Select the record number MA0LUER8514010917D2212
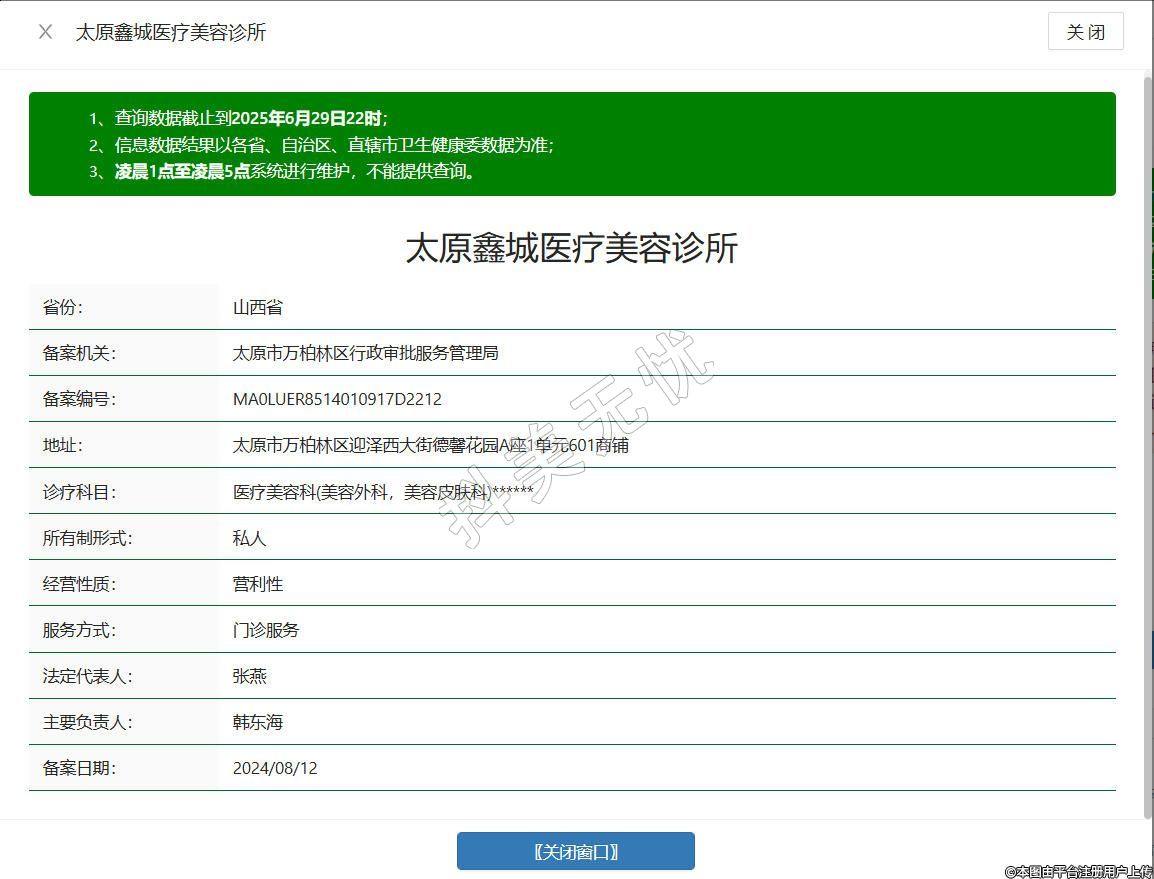The width and height of the screenshot is (1154, 879). pos(337,399)
